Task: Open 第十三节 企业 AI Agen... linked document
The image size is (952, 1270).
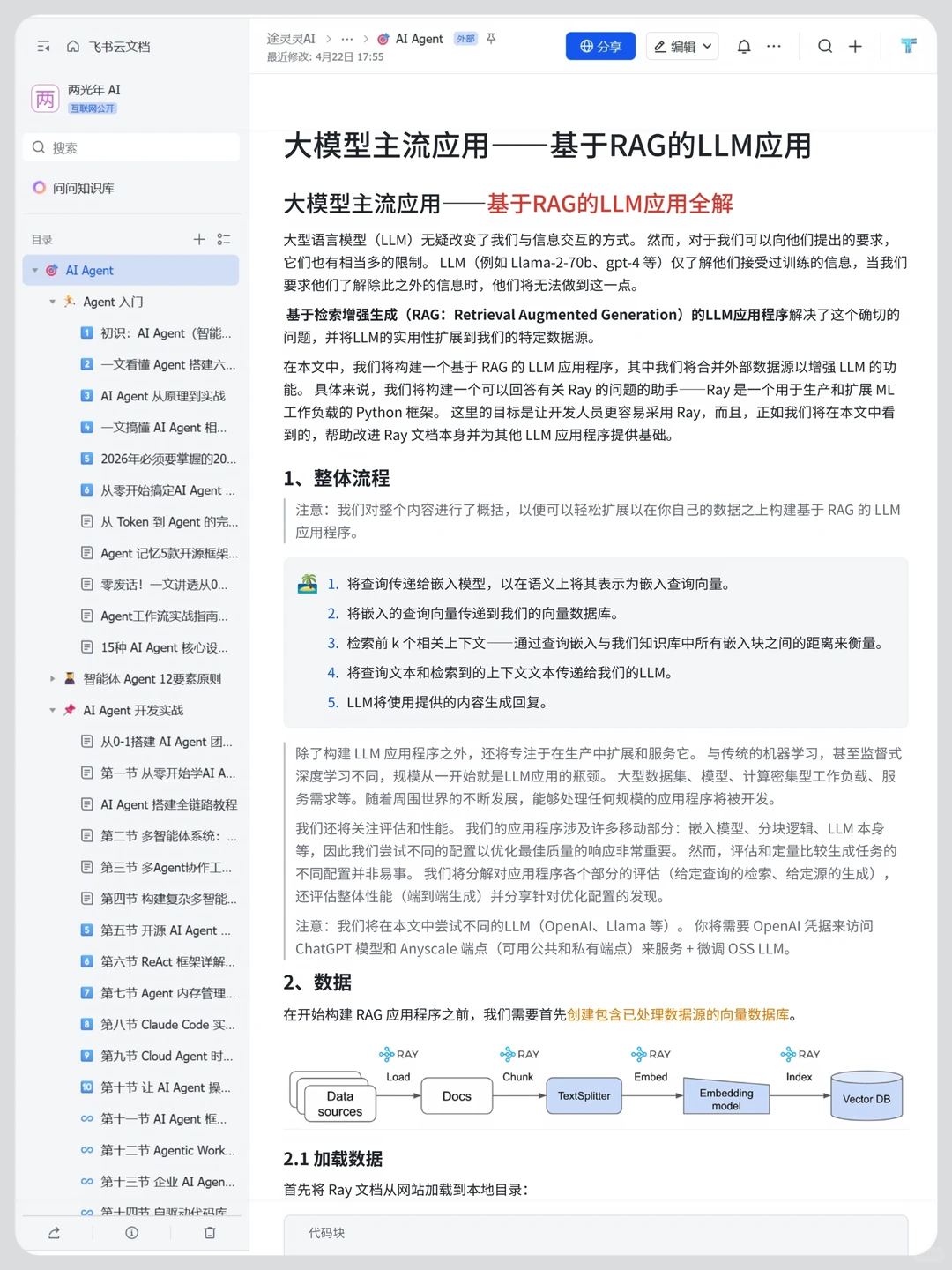Action: click(x=159, y=1182)
